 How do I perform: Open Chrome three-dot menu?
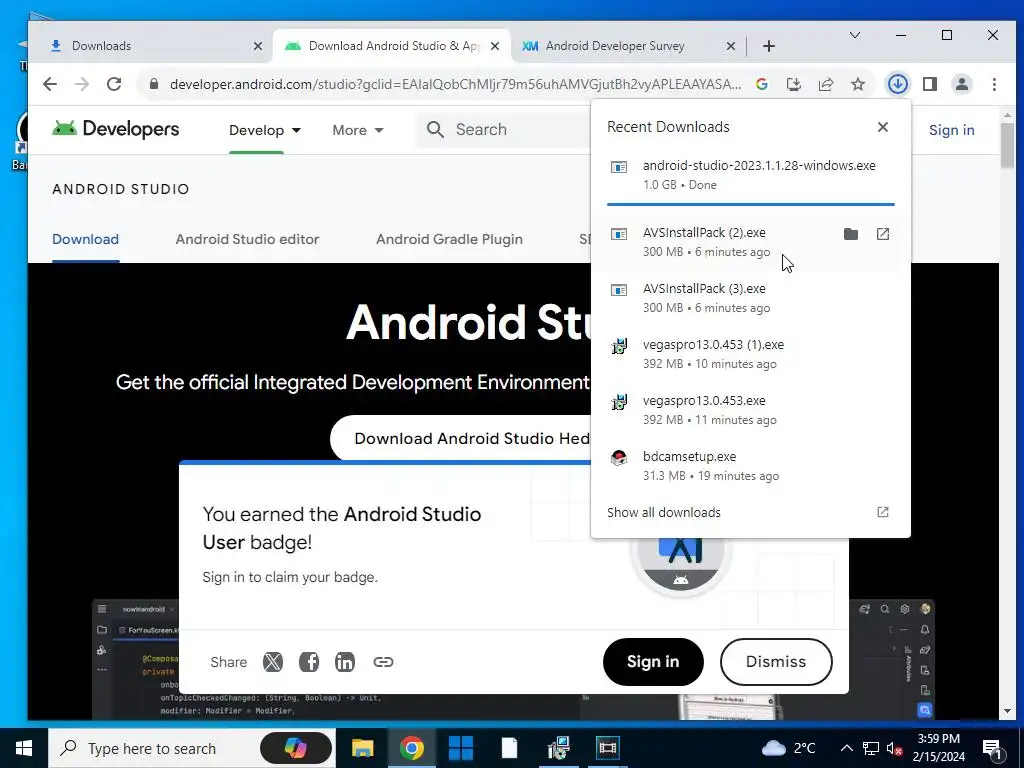(994, 84)
